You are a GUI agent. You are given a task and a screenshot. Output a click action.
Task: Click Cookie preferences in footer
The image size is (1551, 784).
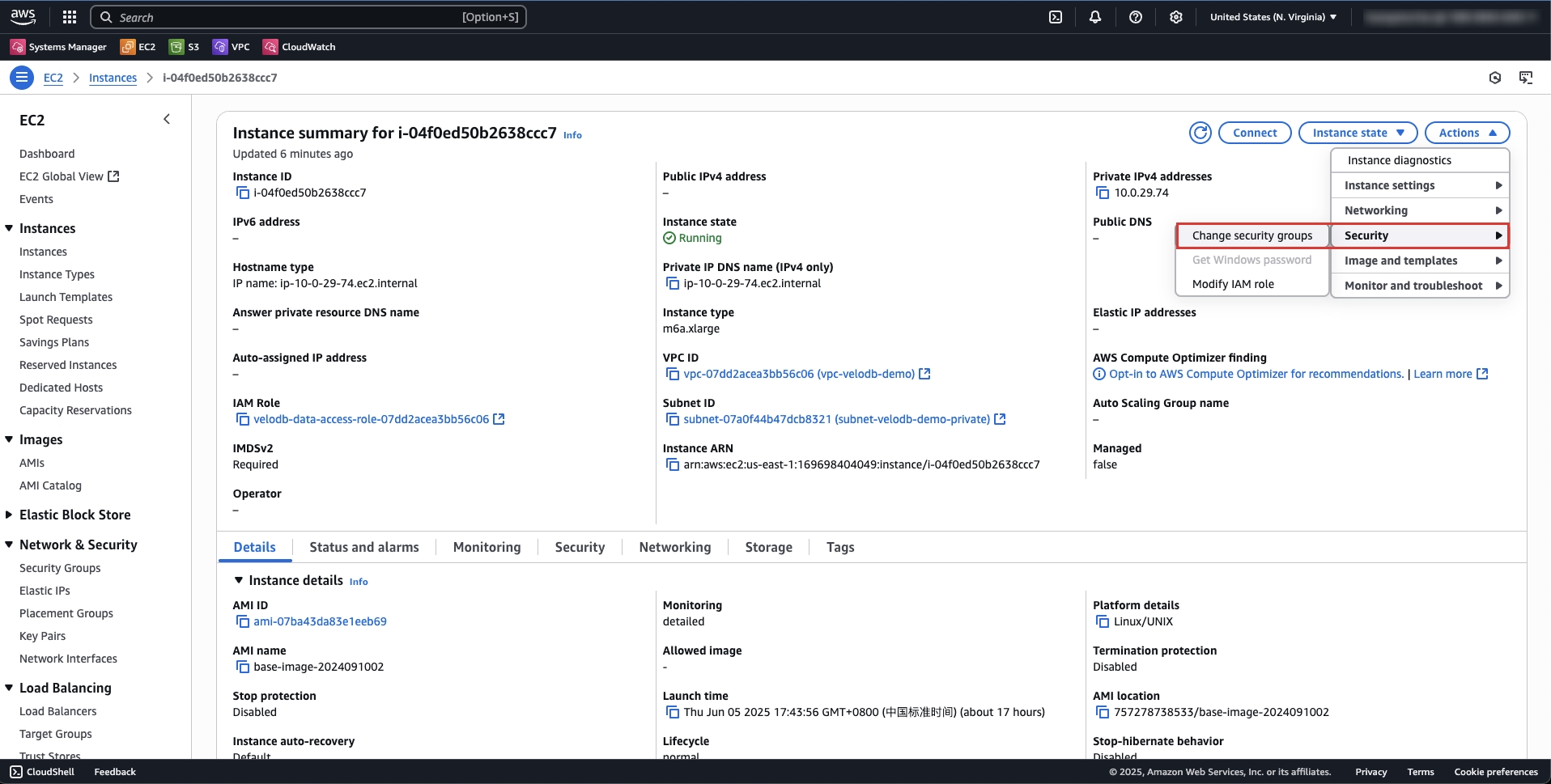[x=1496, y=772]
